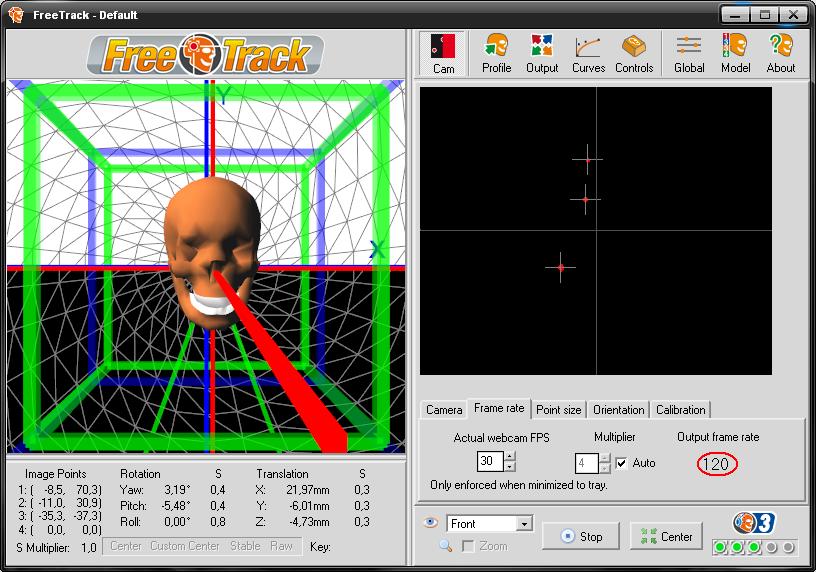Switch to the Calibration tab
Image resolution: width=816 pixels, height=572 pixels.
click(681, 410)
